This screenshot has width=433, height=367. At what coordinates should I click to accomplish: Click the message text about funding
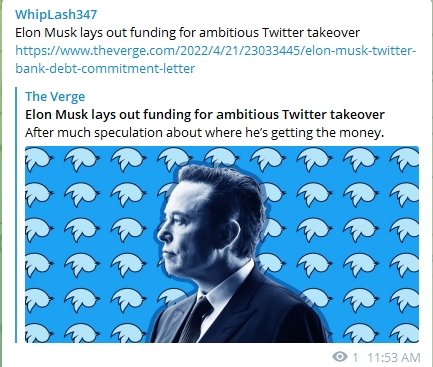187,33
